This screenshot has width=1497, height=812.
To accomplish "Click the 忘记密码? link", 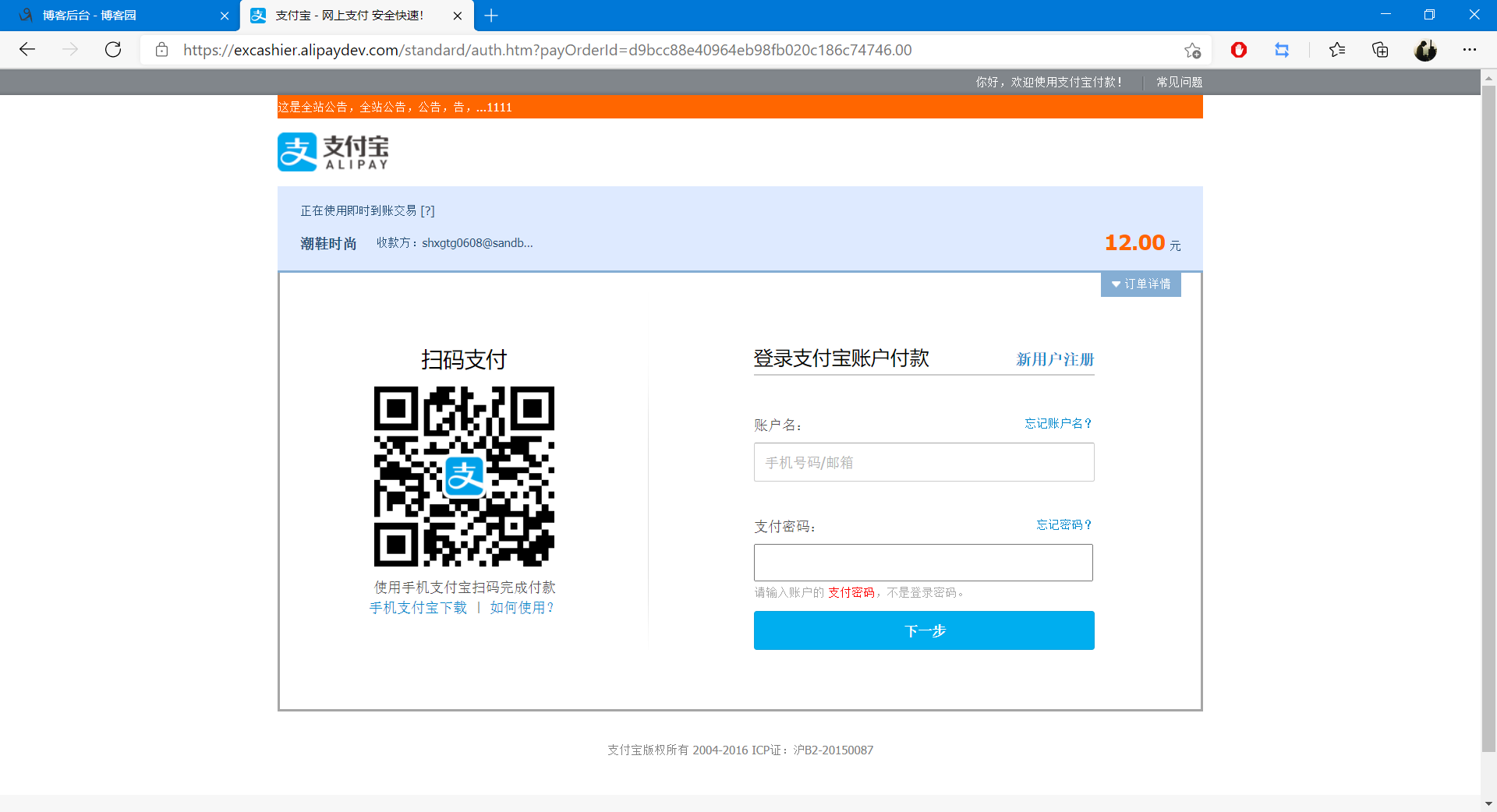I will click(x=1064, y=524).
